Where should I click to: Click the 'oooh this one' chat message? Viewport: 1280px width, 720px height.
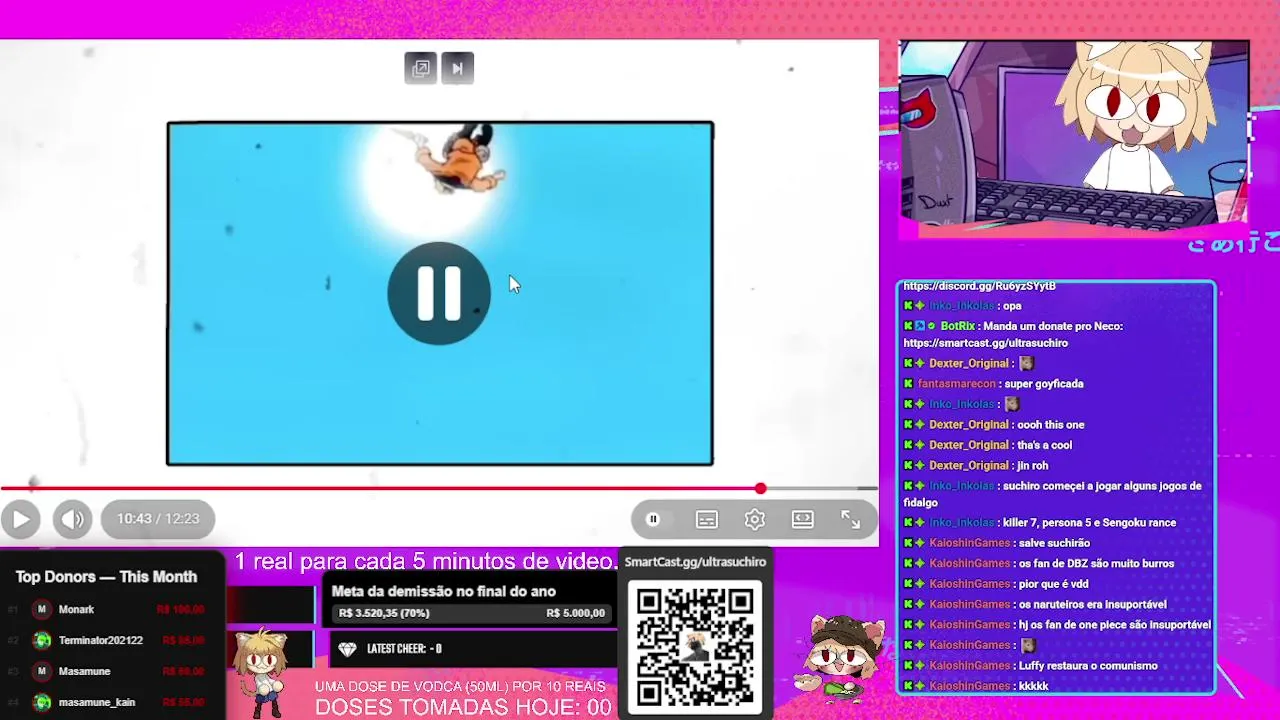1051,425
